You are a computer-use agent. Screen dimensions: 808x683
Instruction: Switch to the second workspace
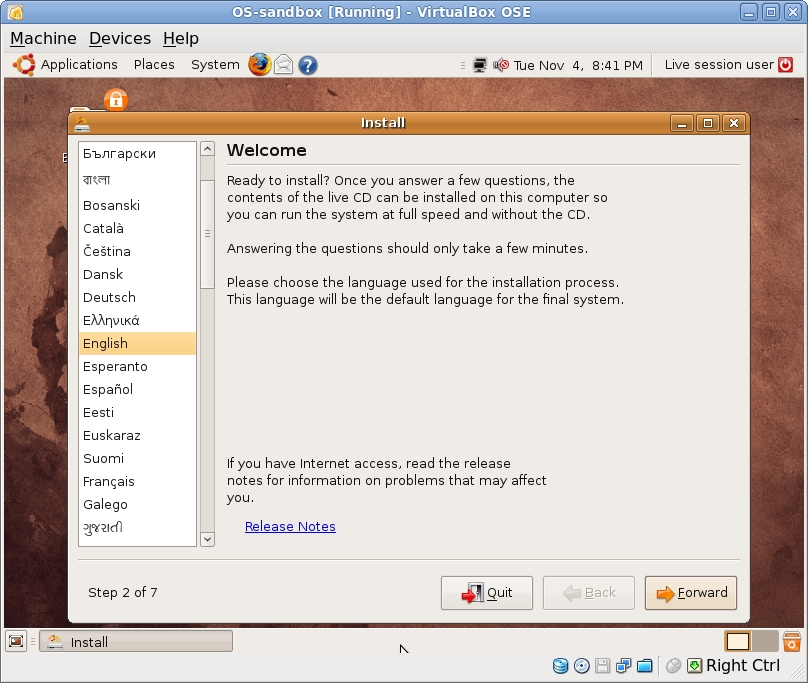point(765,642)
